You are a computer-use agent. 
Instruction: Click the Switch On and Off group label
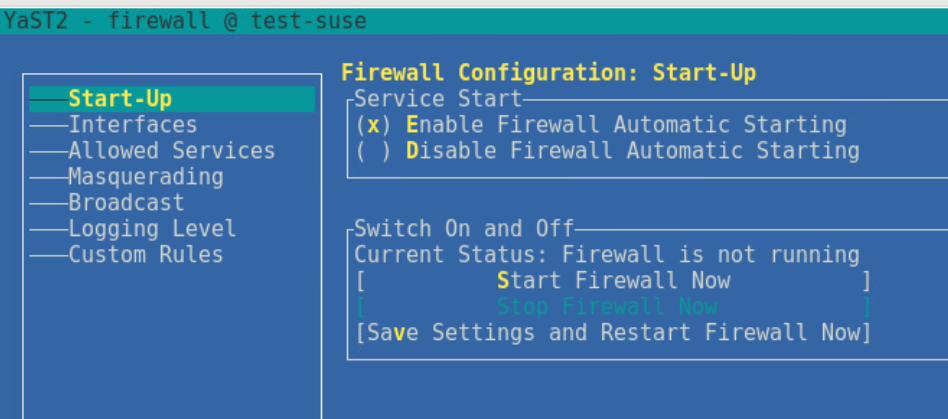pyautogui.click(x=464, y=229)
